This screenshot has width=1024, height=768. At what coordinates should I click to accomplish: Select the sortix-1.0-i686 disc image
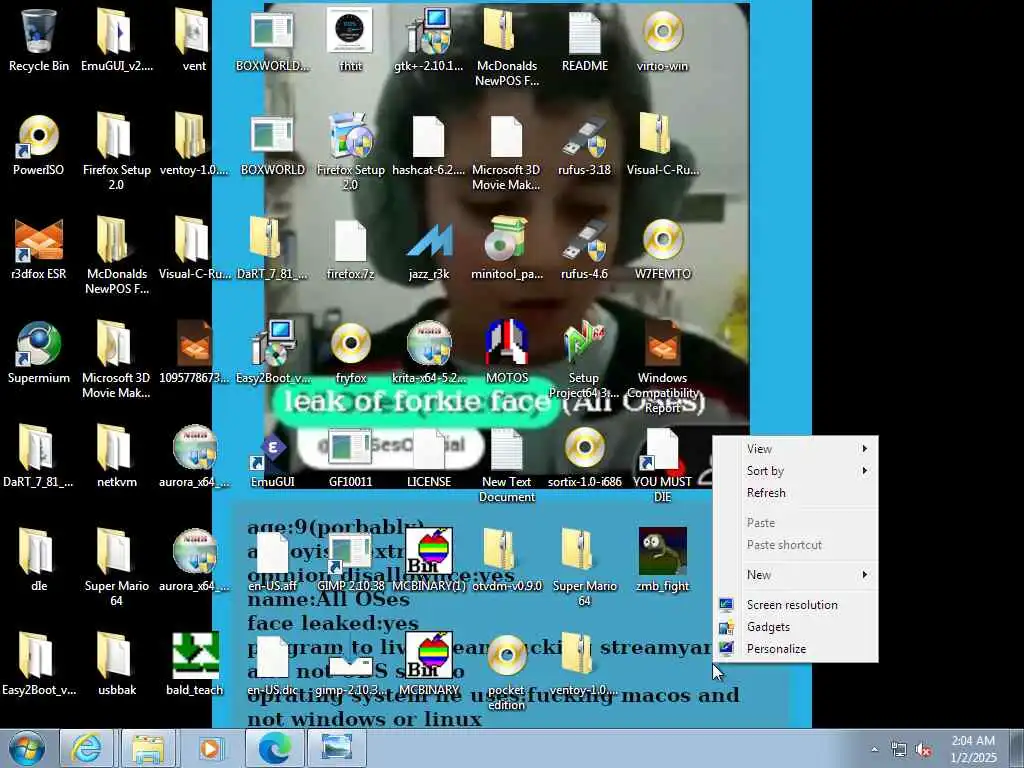[x=584, y=456]
